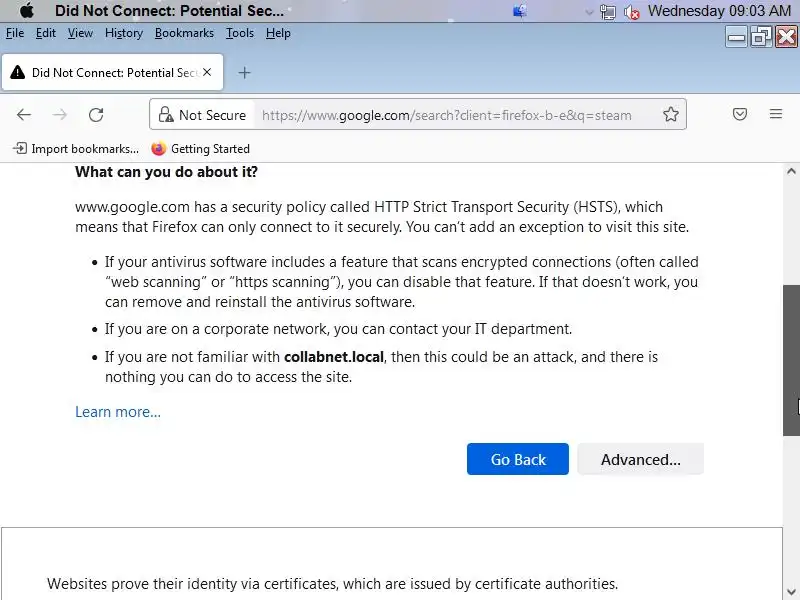Open the View menu
This screenshot has width=800, height=600.
tap(80, 33)
